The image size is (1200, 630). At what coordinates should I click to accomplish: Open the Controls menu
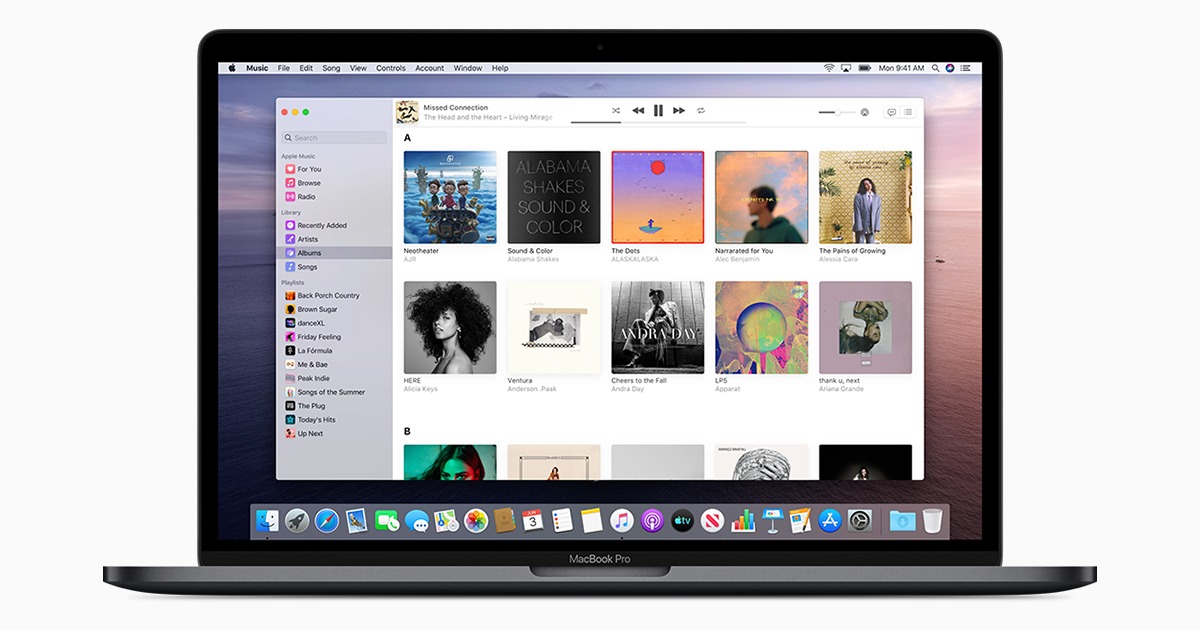(x=391, y=68)
